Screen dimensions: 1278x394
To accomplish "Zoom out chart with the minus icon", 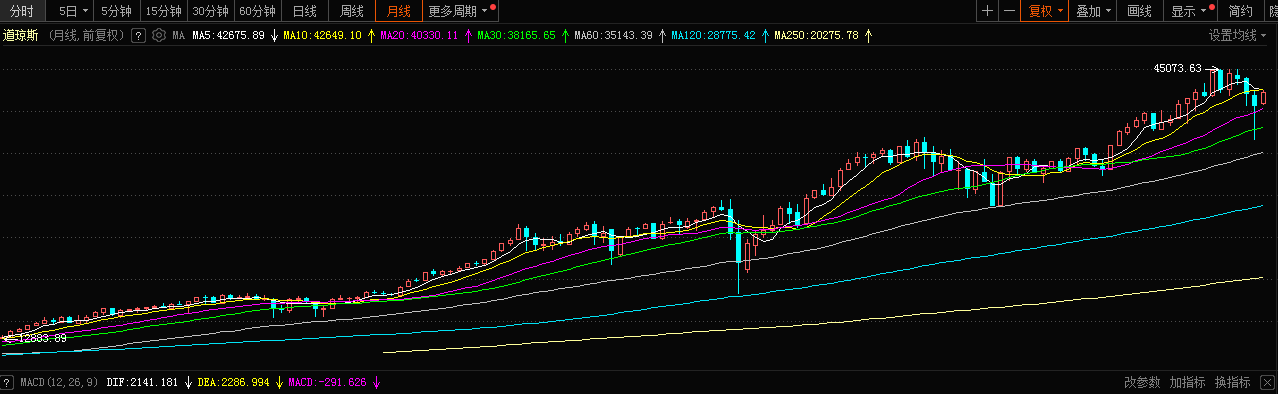I will click(1009, 11).
